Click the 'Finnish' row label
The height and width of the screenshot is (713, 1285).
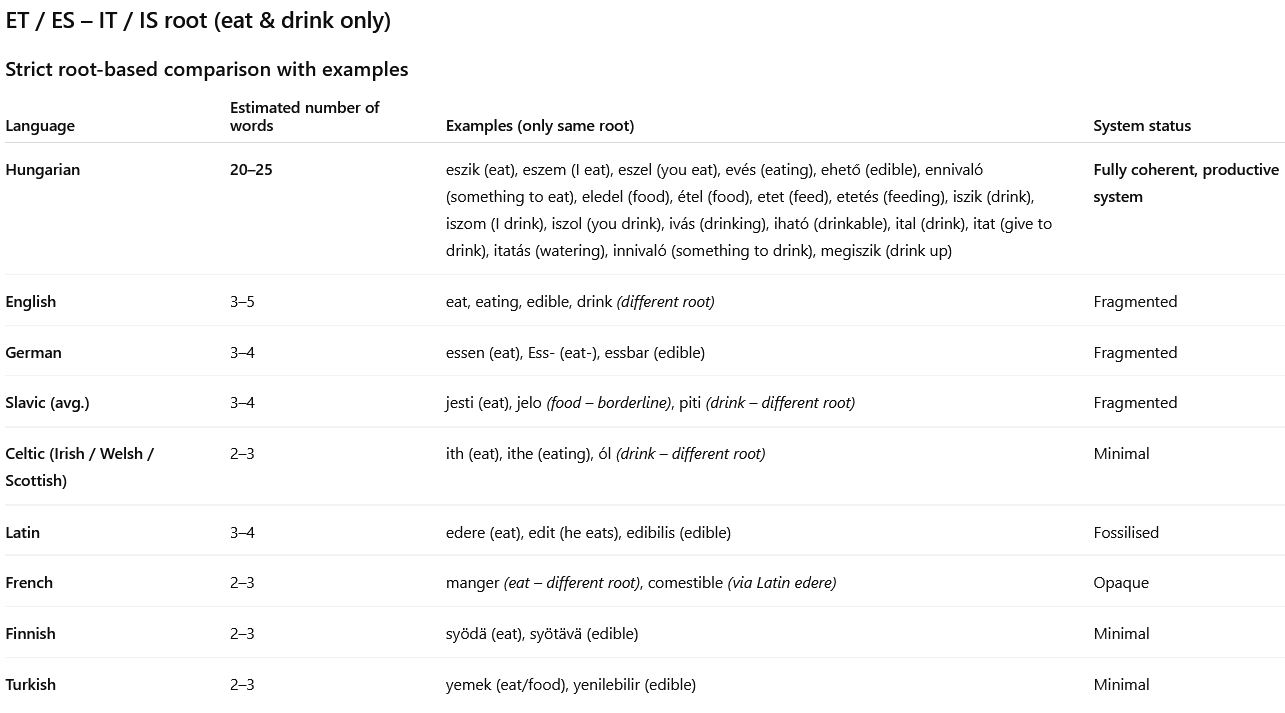coord(30,634)
